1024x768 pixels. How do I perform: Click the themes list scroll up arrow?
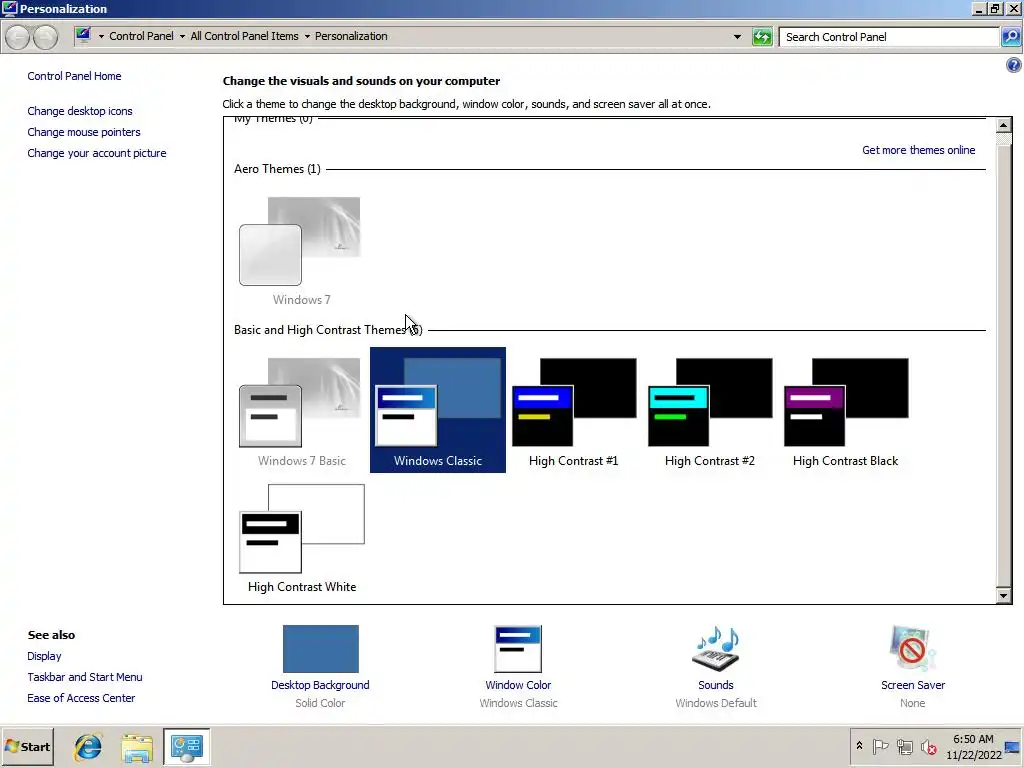coord(1004,125)
